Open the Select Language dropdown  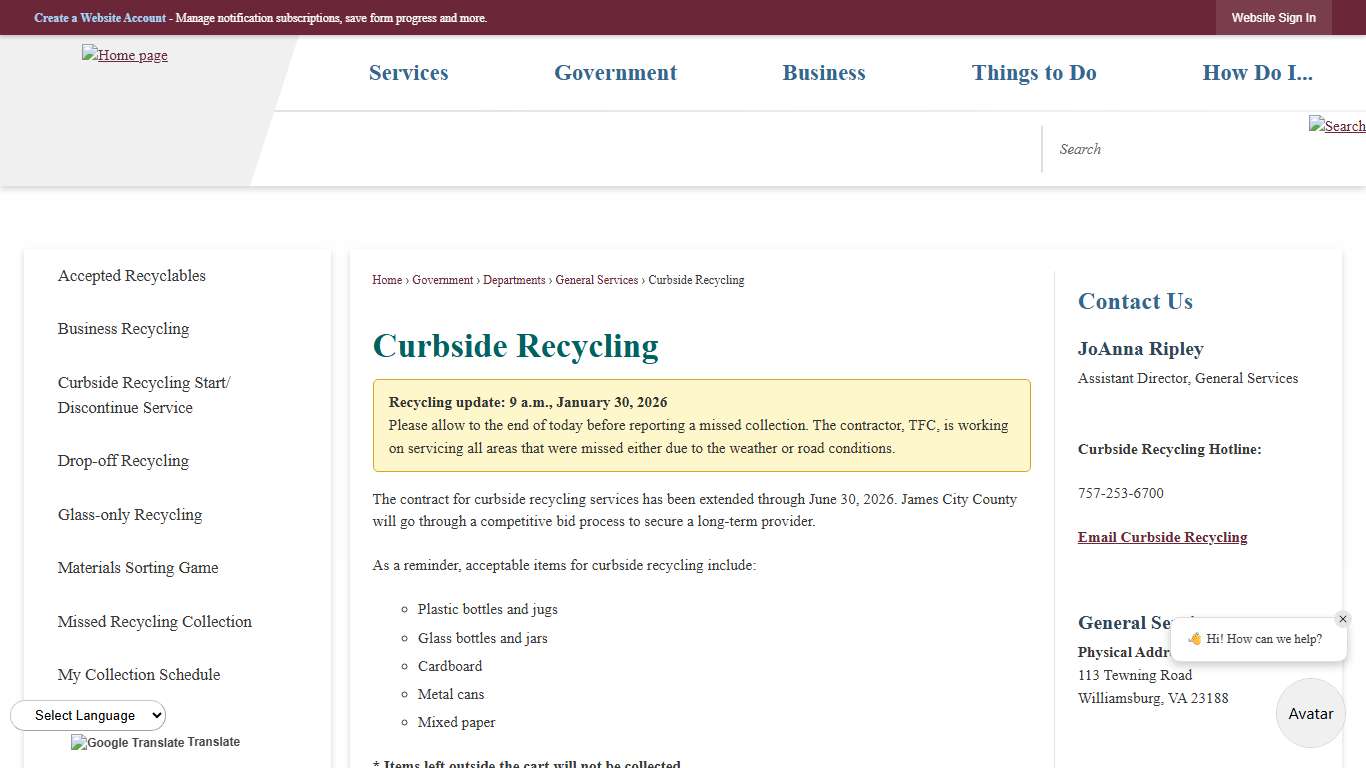pyautogui.click(x=88, y=715)
